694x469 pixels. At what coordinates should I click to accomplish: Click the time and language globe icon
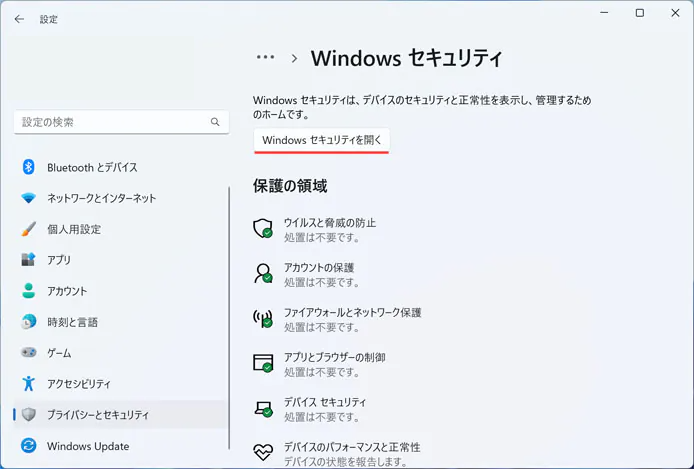29,322
